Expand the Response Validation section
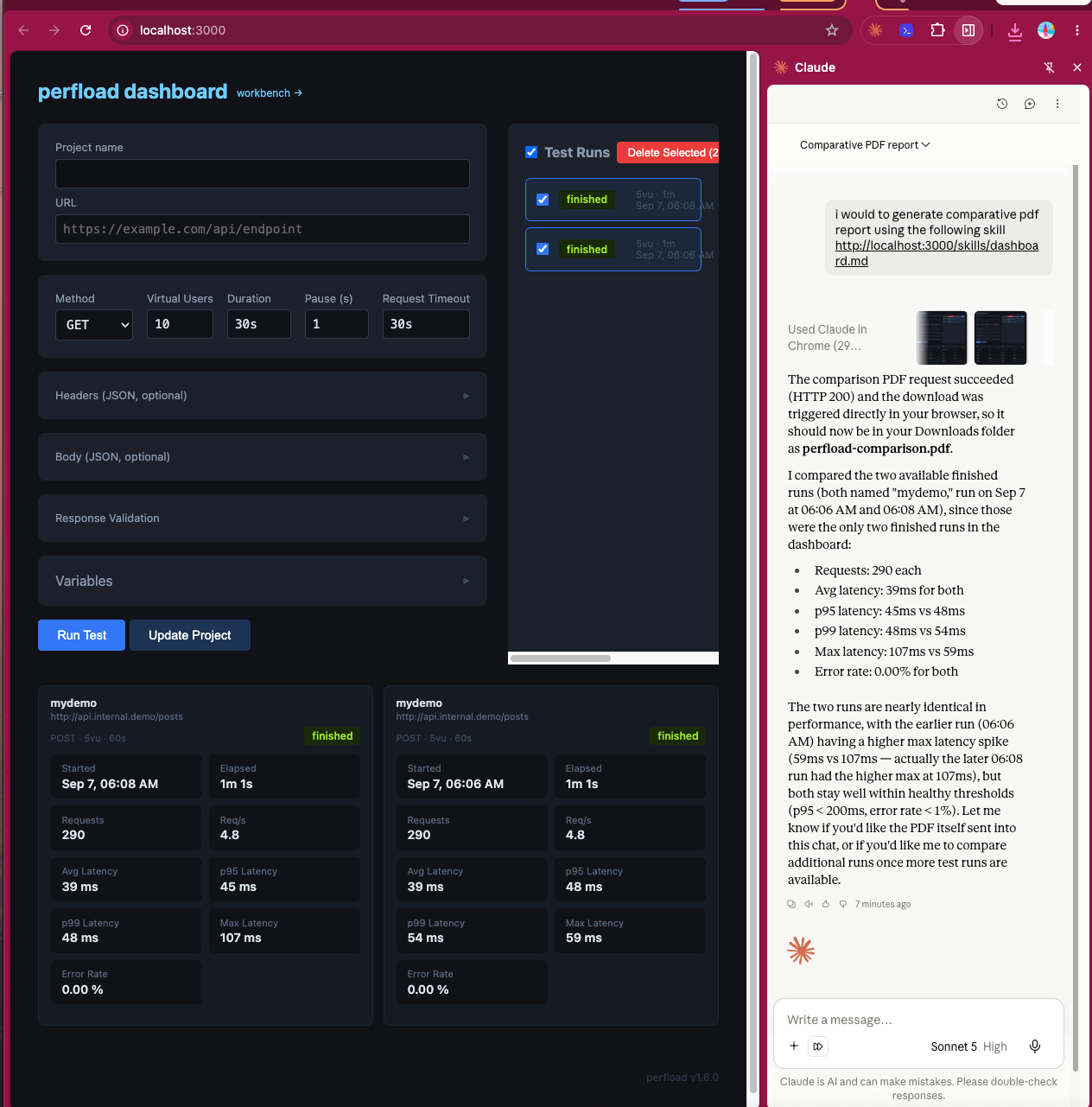This screenshot has height=1107, width=1092. pyautogui.click(x=263, y=519)
